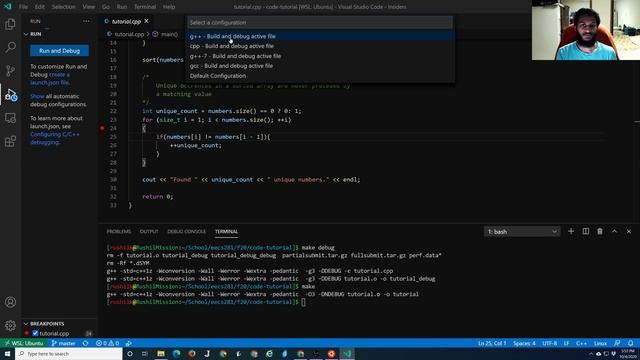Toggle the tutorial.cpp breakpoint checkbox
This screenshot has height=360, width=640.
pos(35,333)
